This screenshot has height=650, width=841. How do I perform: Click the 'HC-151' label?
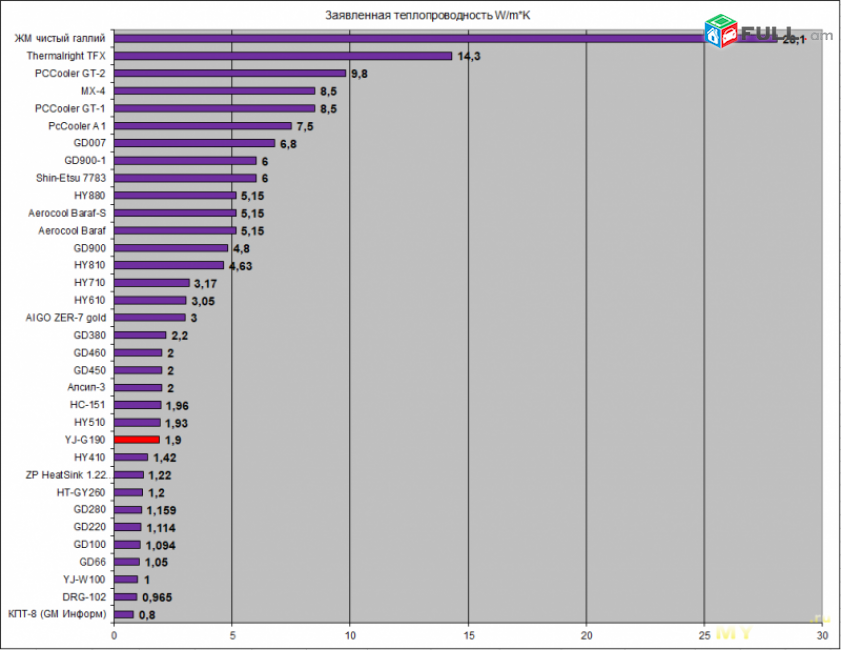(x=87, y=405)
